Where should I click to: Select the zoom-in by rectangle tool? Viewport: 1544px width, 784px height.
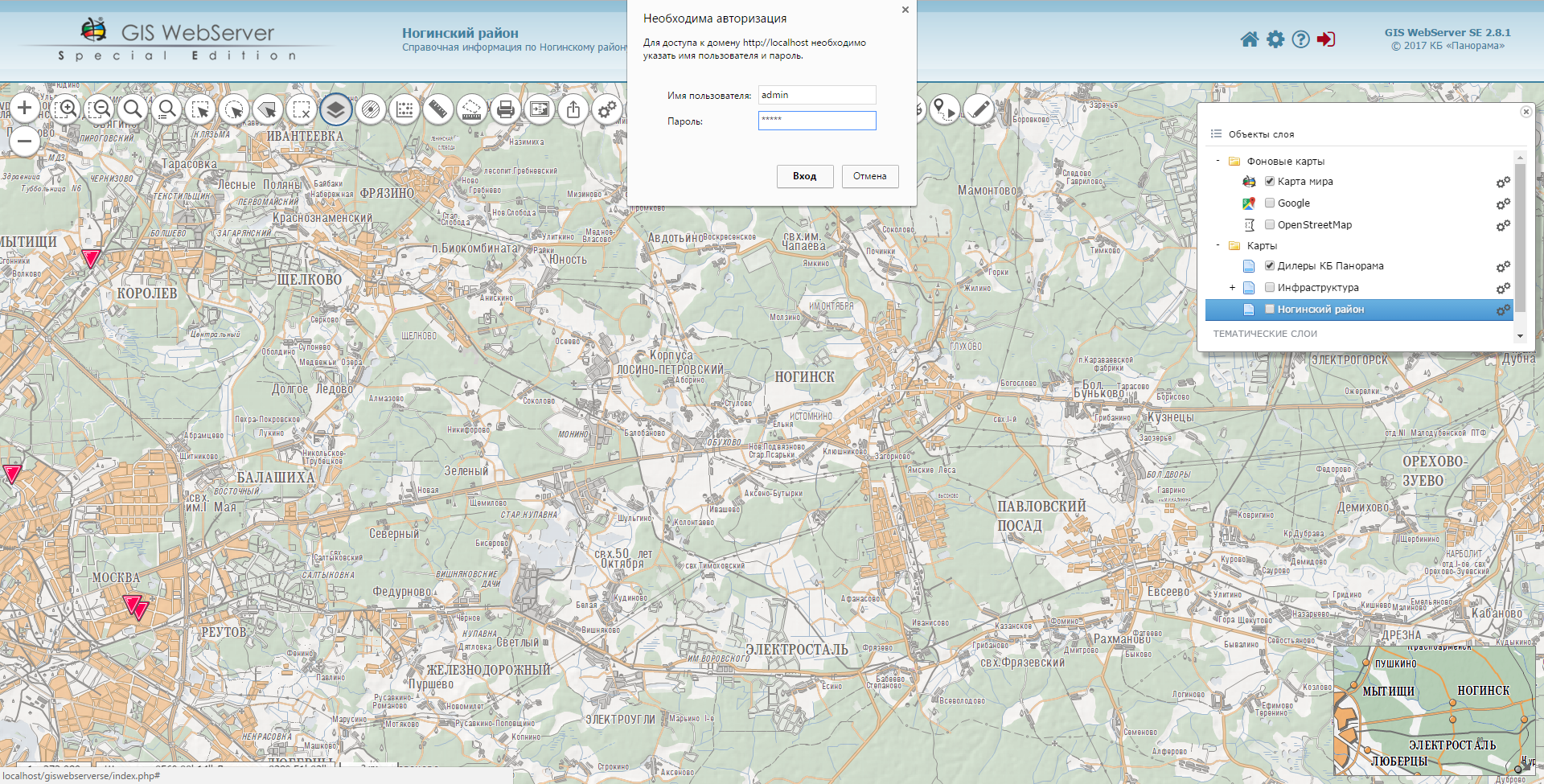click(68, 109)
